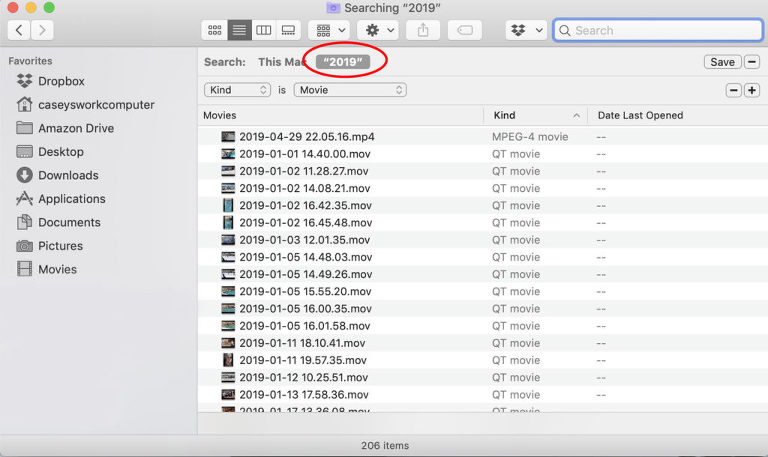Switch to gallery view
Image resolution: width=768 pixels, height=457 pixels.
(x=288, y=30)
